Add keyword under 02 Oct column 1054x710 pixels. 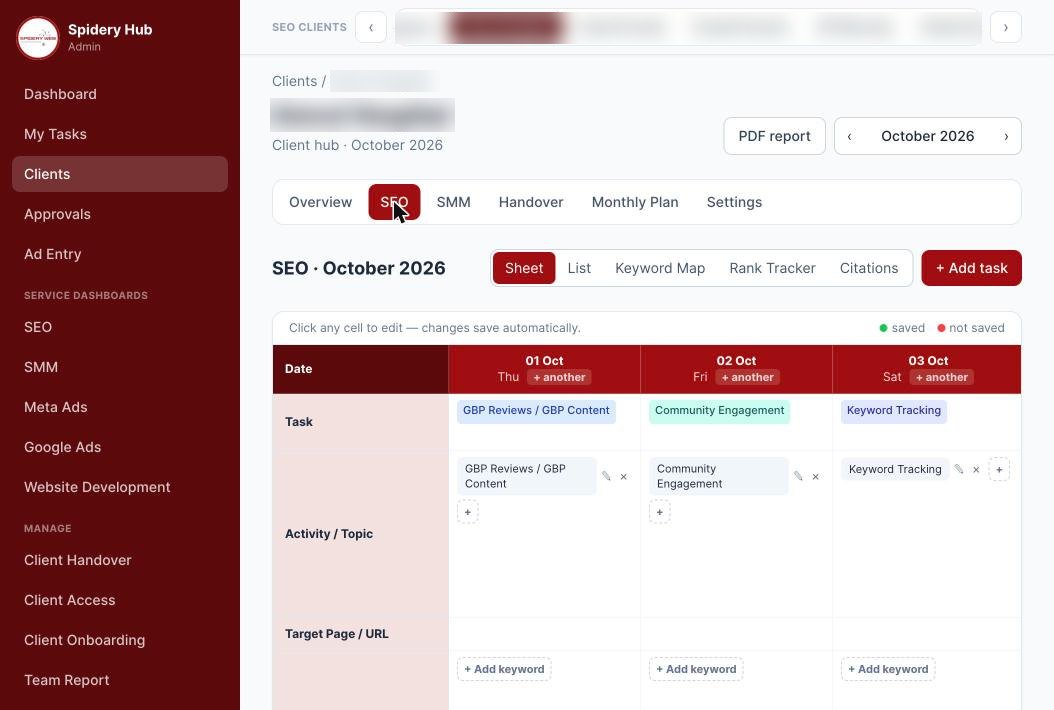click(696, 669)
